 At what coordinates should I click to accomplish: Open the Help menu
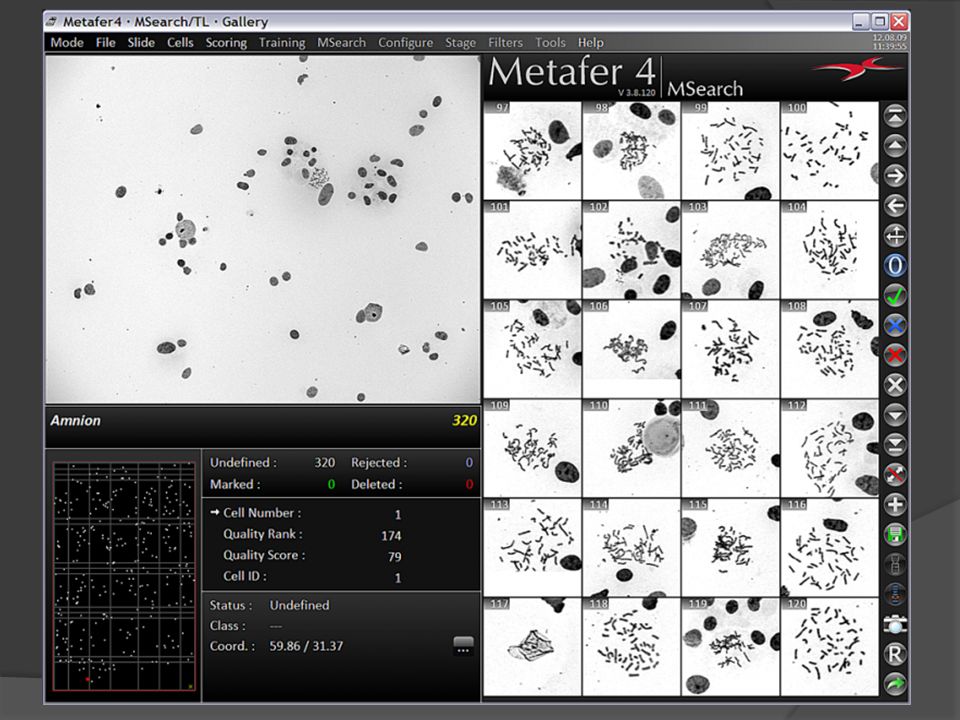[x=590, y=42]
